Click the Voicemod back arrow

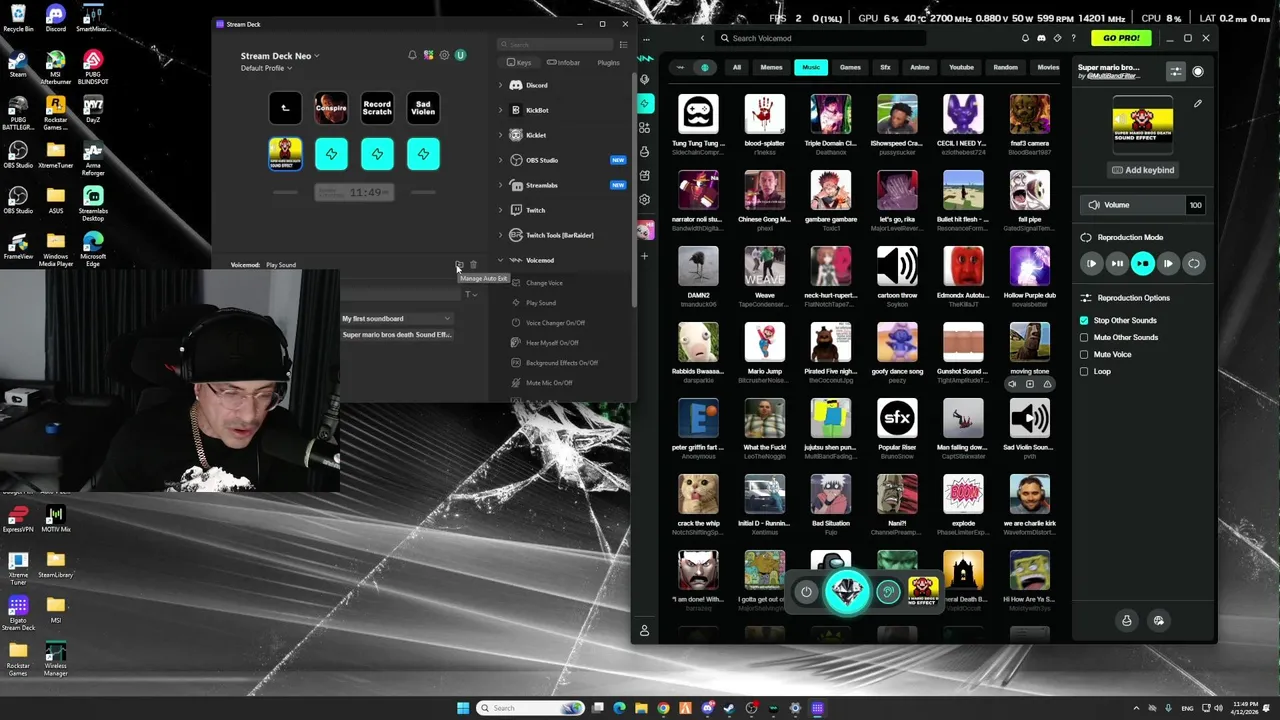point(702,38)
